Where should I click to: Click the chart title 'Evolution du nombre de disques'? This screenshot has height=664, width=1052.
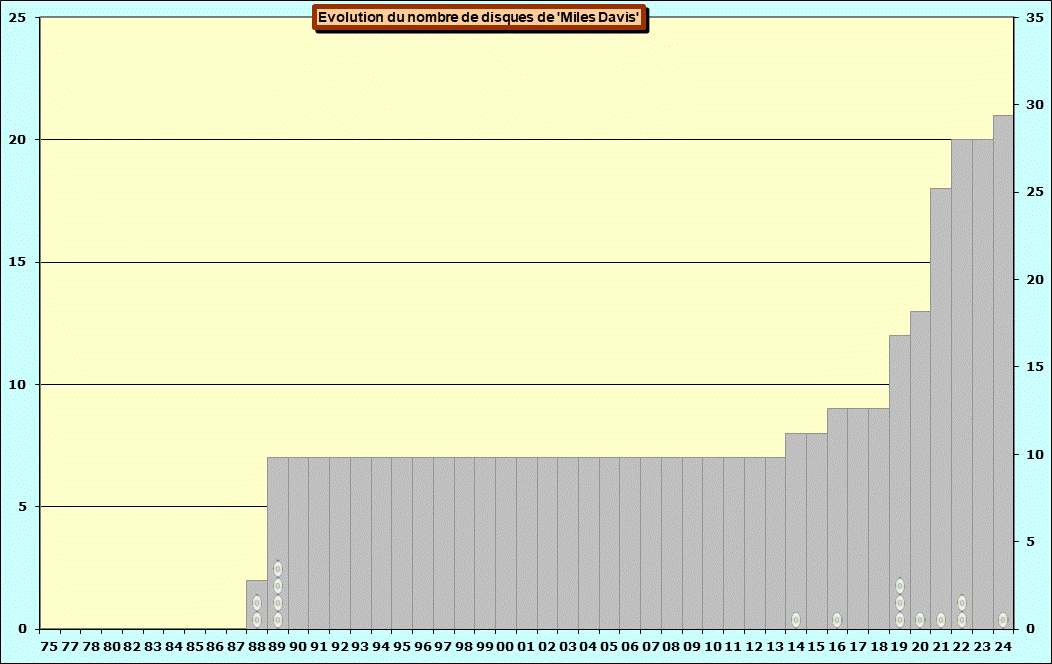(480, 18)
